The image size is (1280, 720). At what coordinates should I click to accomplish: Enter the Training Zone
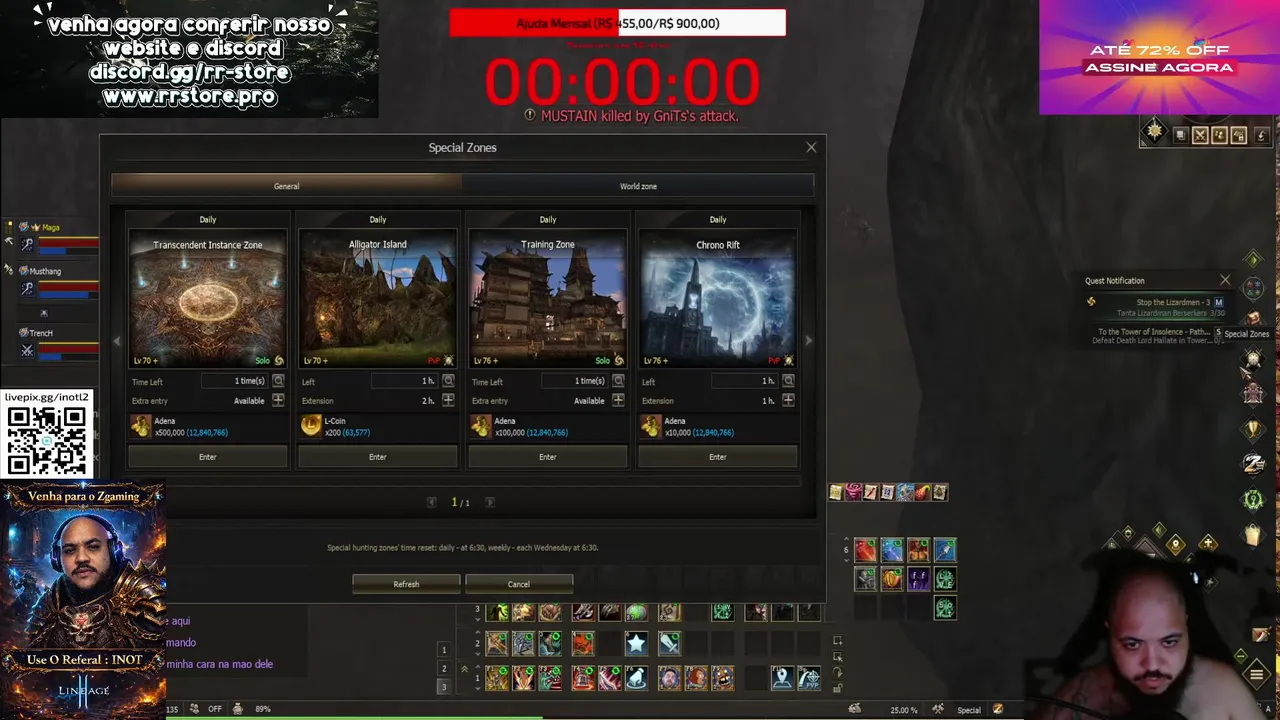pos(547,457)
